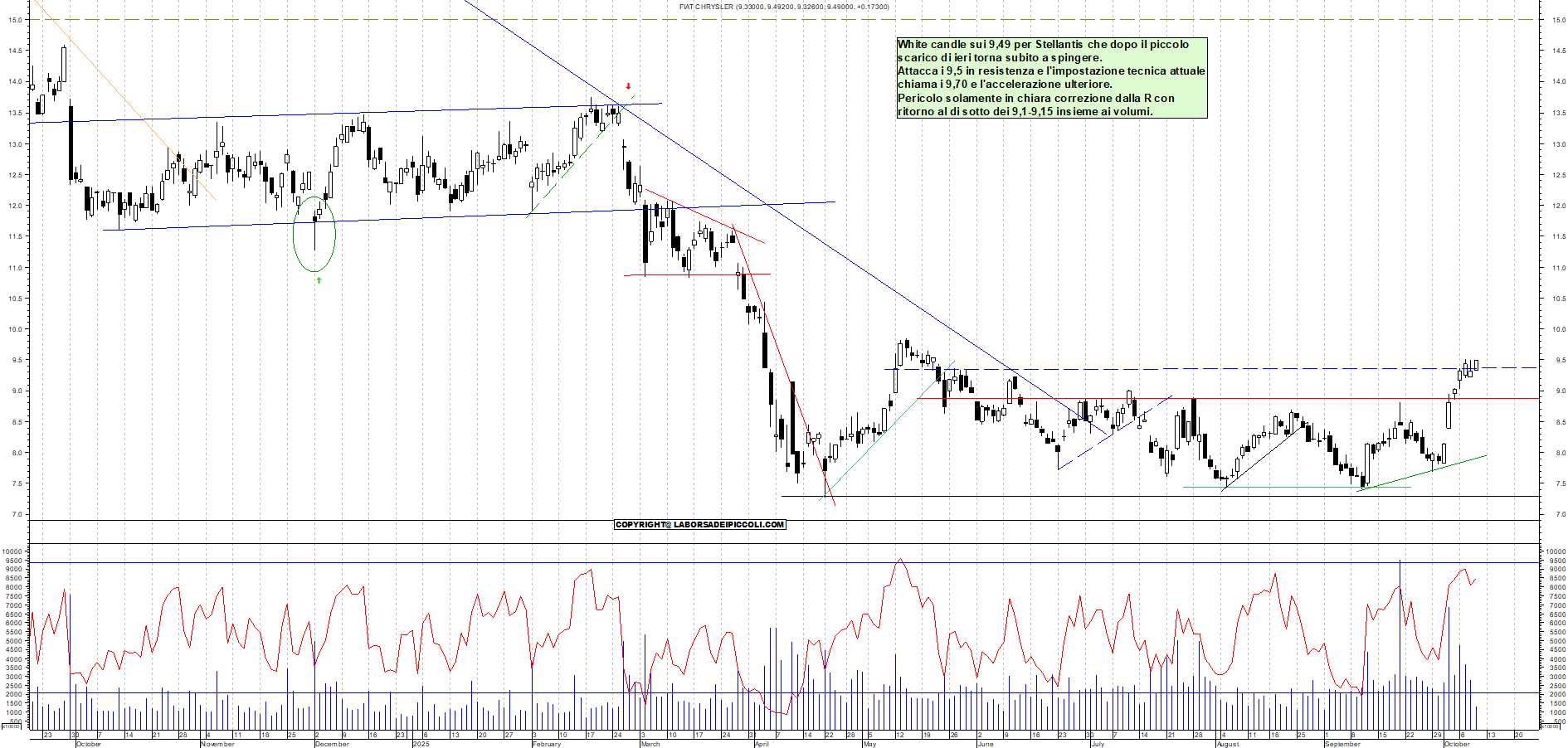The width and height of the screenshot is (1568, 748).
Task: Click the dashed blue resistance line at 9.5
Action: (x=1244, y=368)
